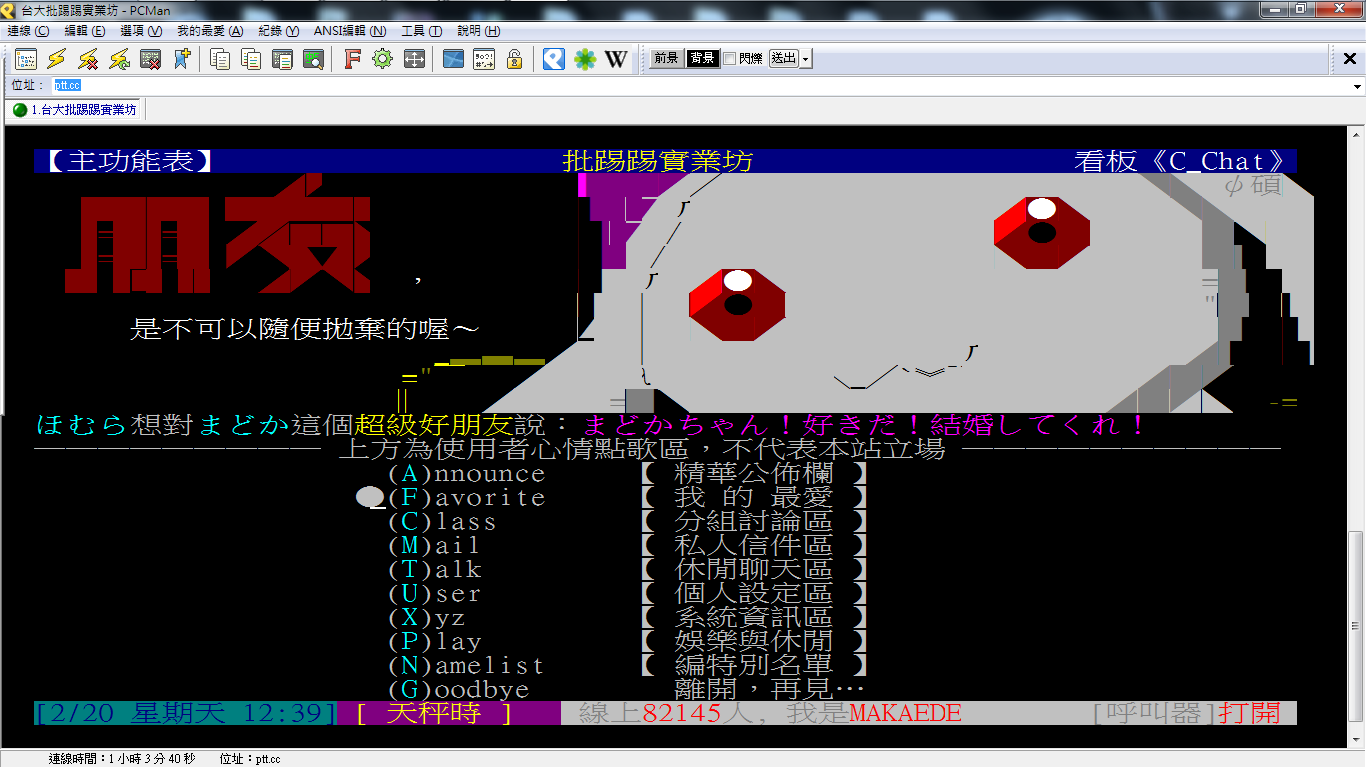This screenshot has height=768, width=1366.
Task: Click the add-to-favorites bookmark icon
Action: click(x=181, y=59)
